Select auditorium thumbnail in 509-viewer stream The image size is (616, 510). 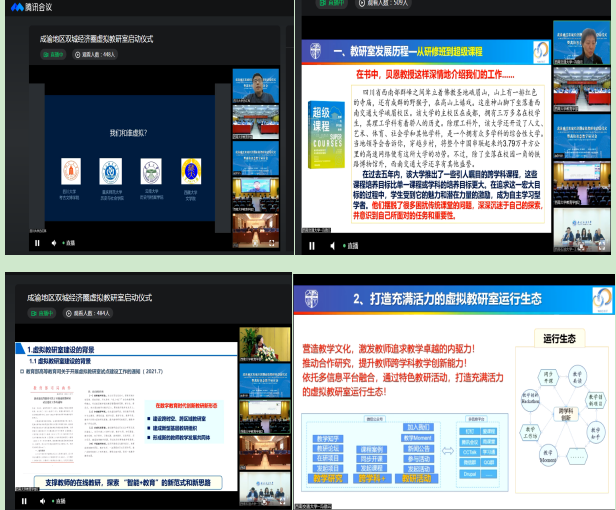[x=582, y=183]
